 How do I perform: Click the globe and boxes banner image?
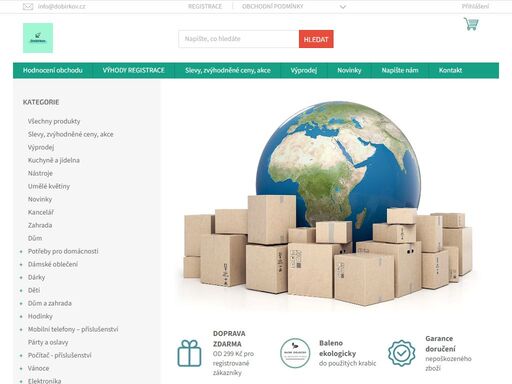(329, 203)
